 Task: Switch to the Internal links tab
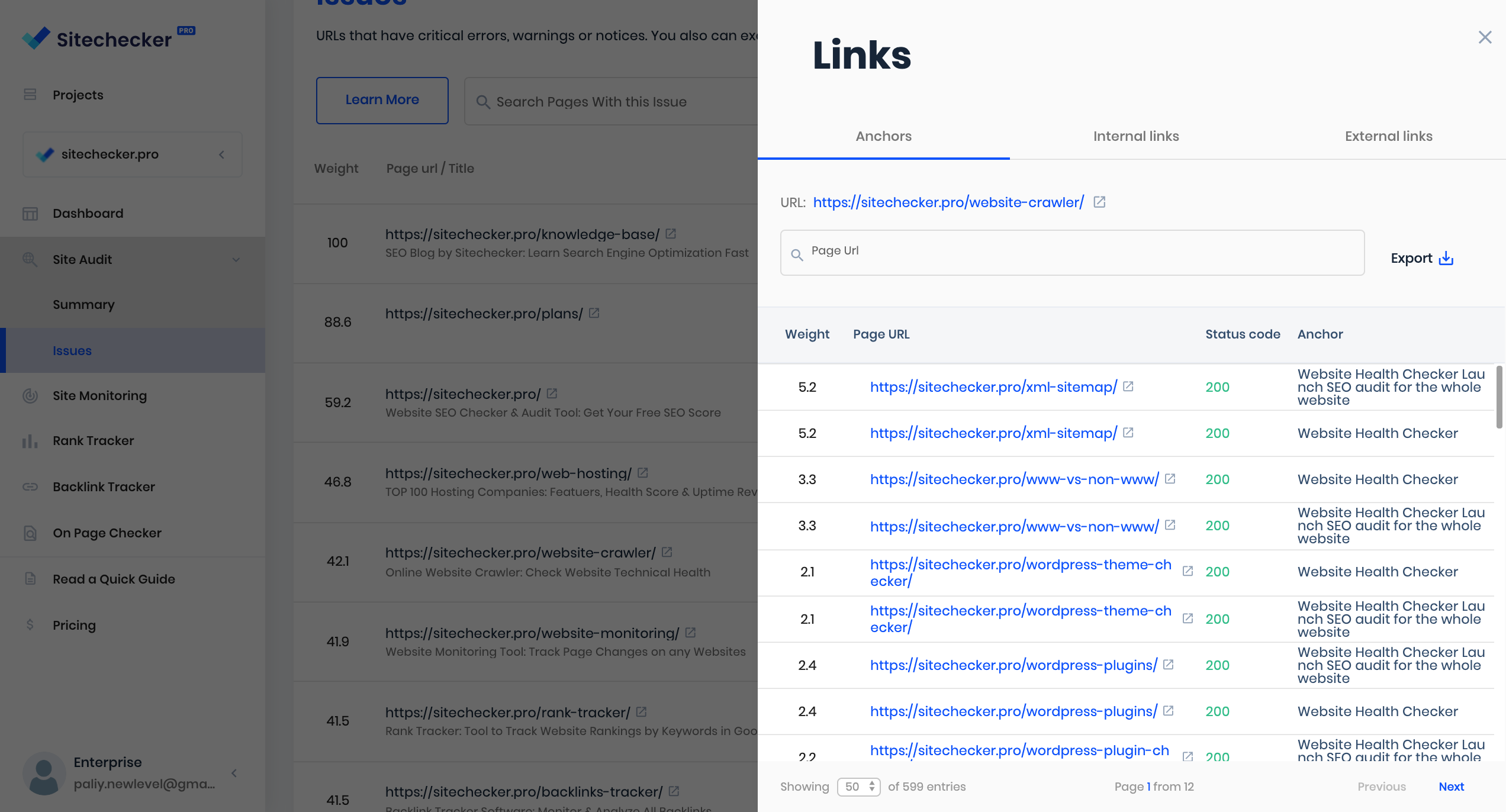1136,136
